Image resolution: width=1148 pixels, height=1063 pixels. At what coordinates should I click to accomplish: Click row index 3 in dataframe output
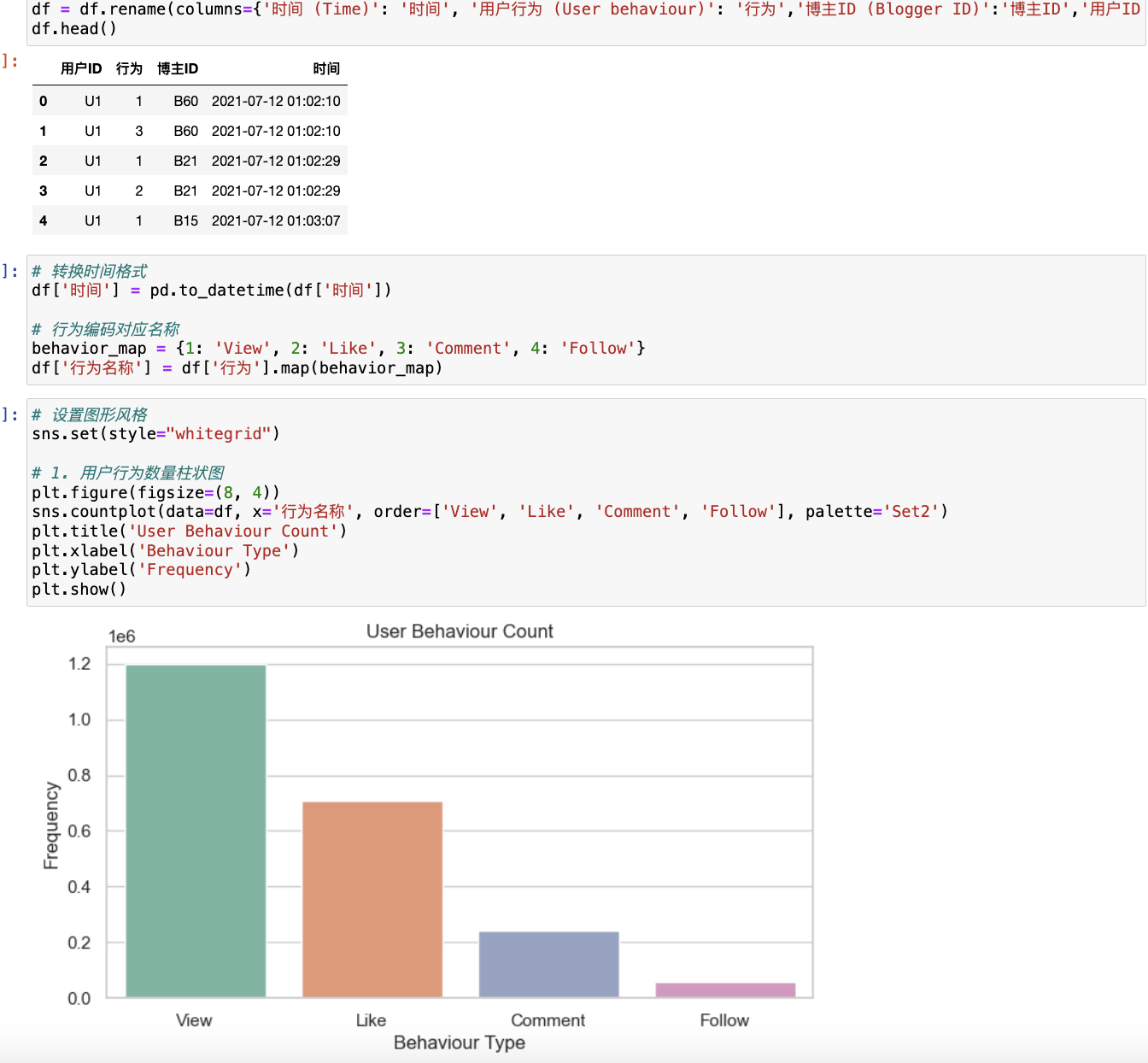(x=44, y=191)
